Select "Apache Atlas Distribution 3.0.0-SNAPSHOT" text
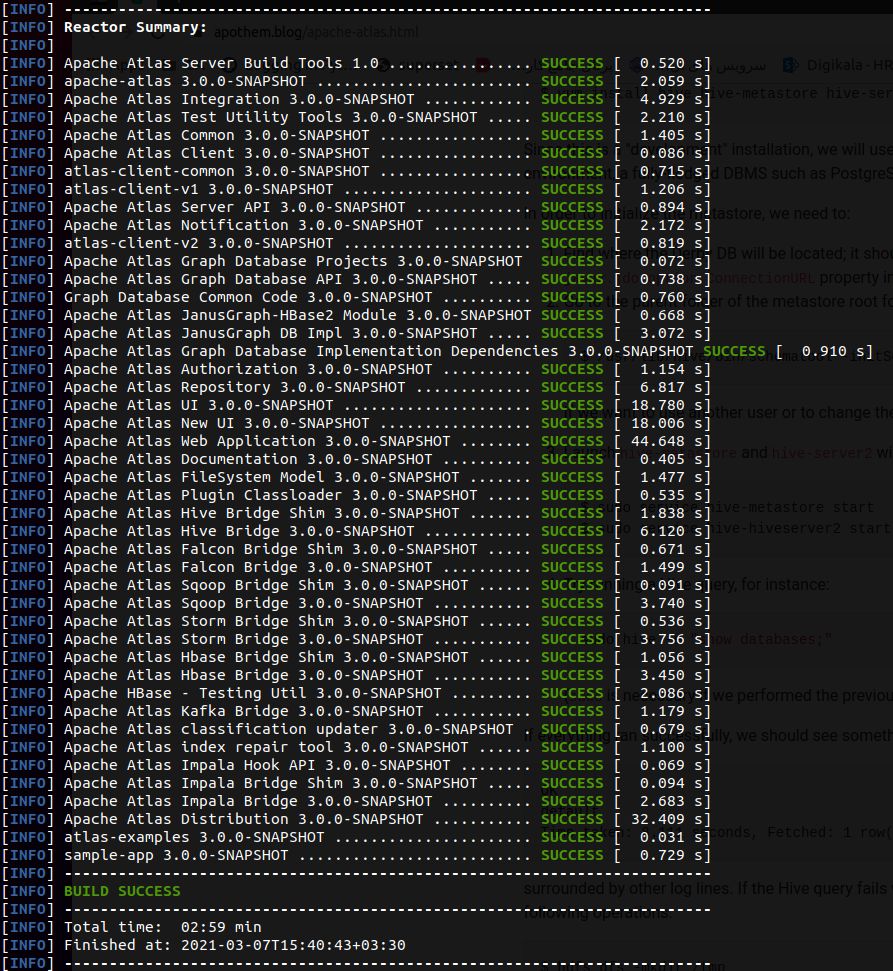This screenshot has height=971, width=893. pyautogui.click(x=243, y=817)
